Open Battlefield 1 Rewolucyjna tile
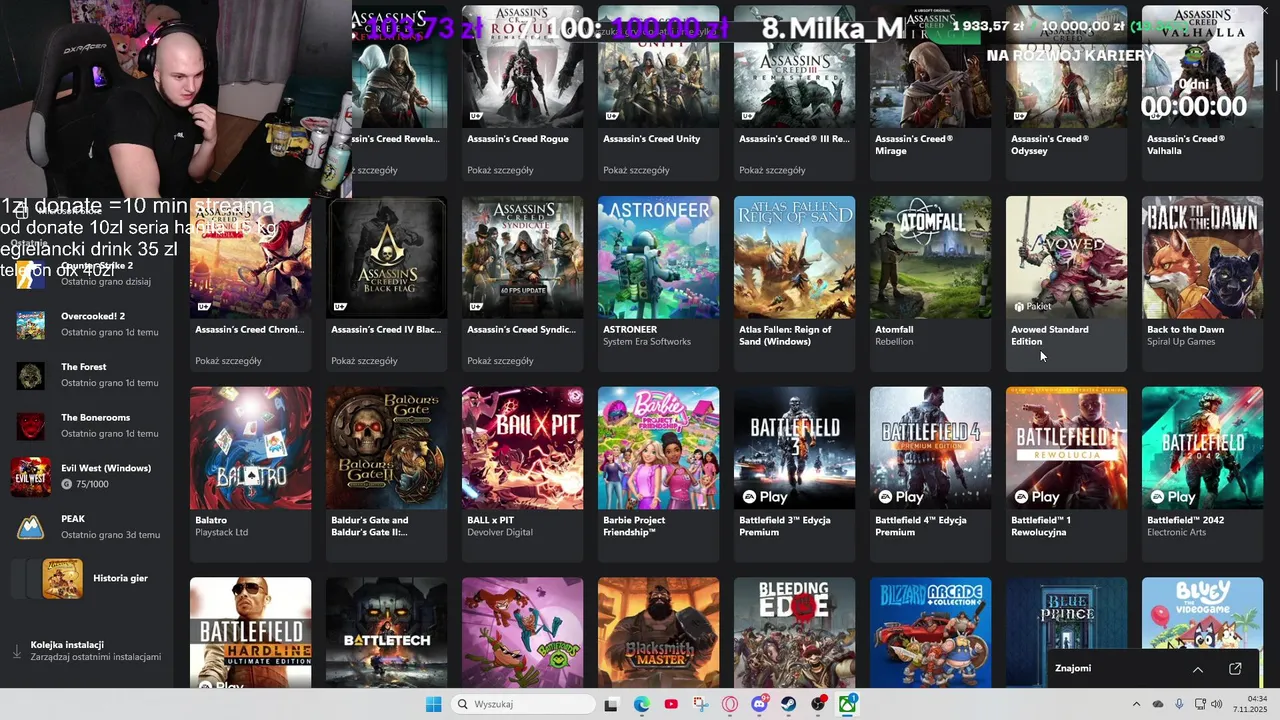Image resolution: width=1280 pixels, height=720 pixels. click(x=1066, y=475)
